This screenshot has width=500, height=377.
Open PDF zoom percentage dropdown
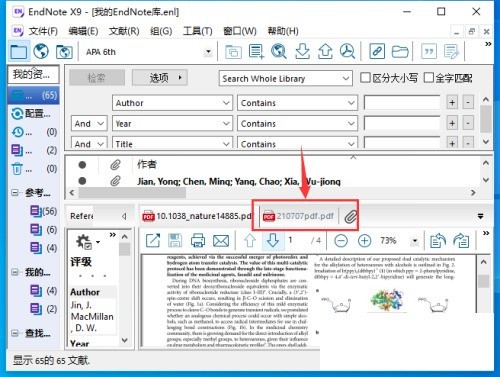415,240
